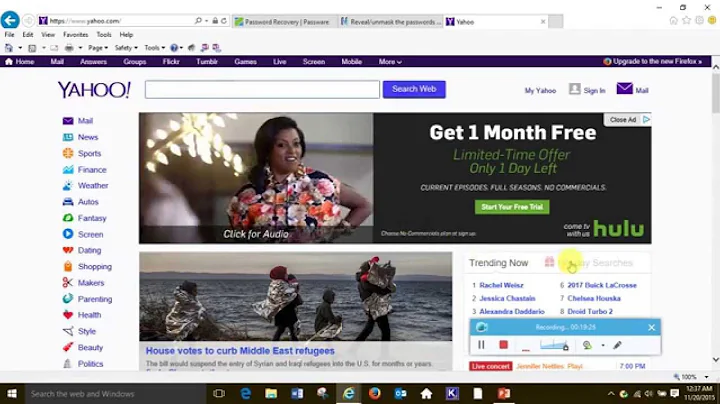The height and width of the screenshot is (404, 720).
Task: Open the zoom level 100% dropdown arrow
Action: 706,377
